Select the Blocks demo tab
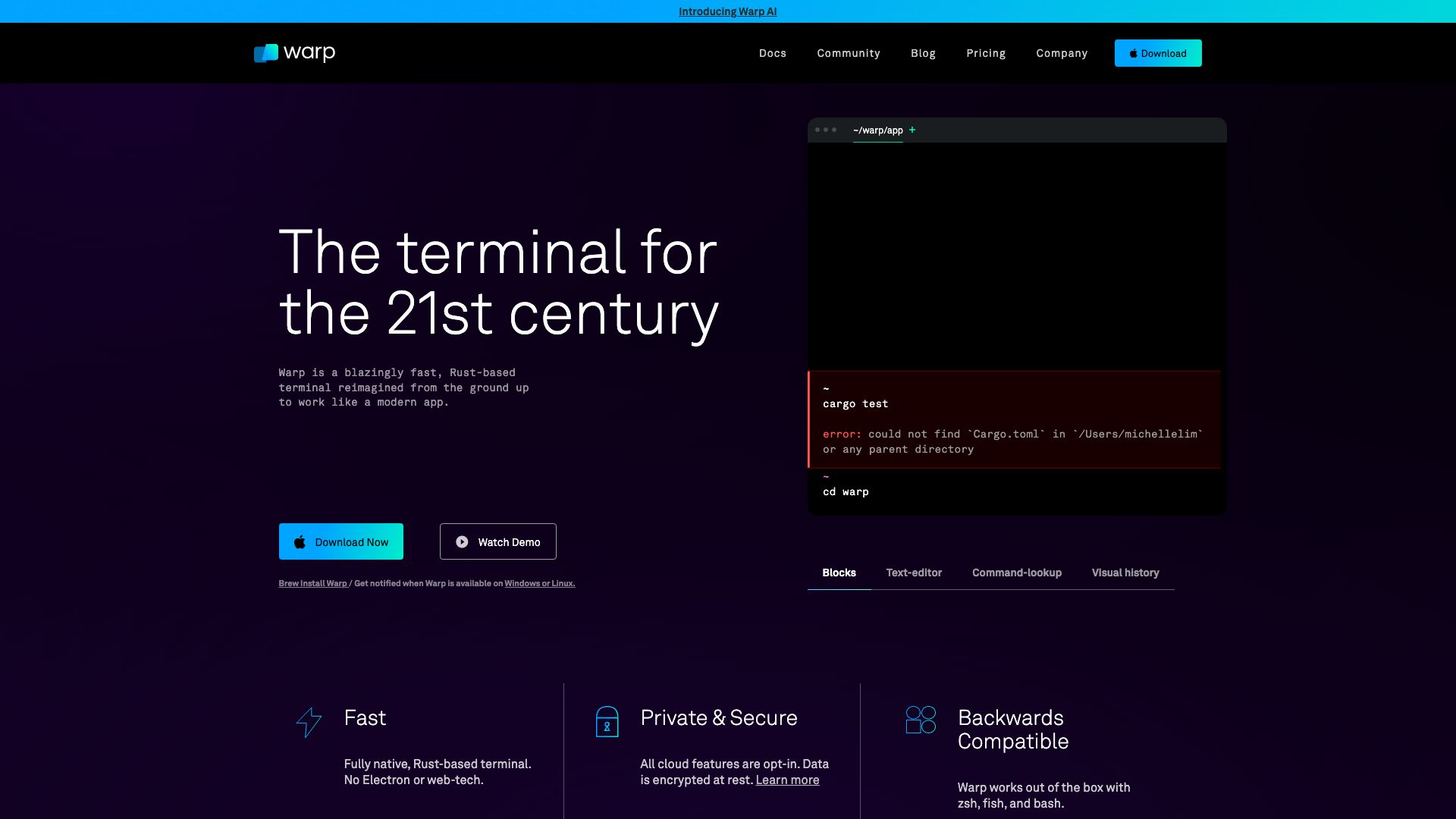Screen dimensions: 1456x819 (x=839, y=573)
